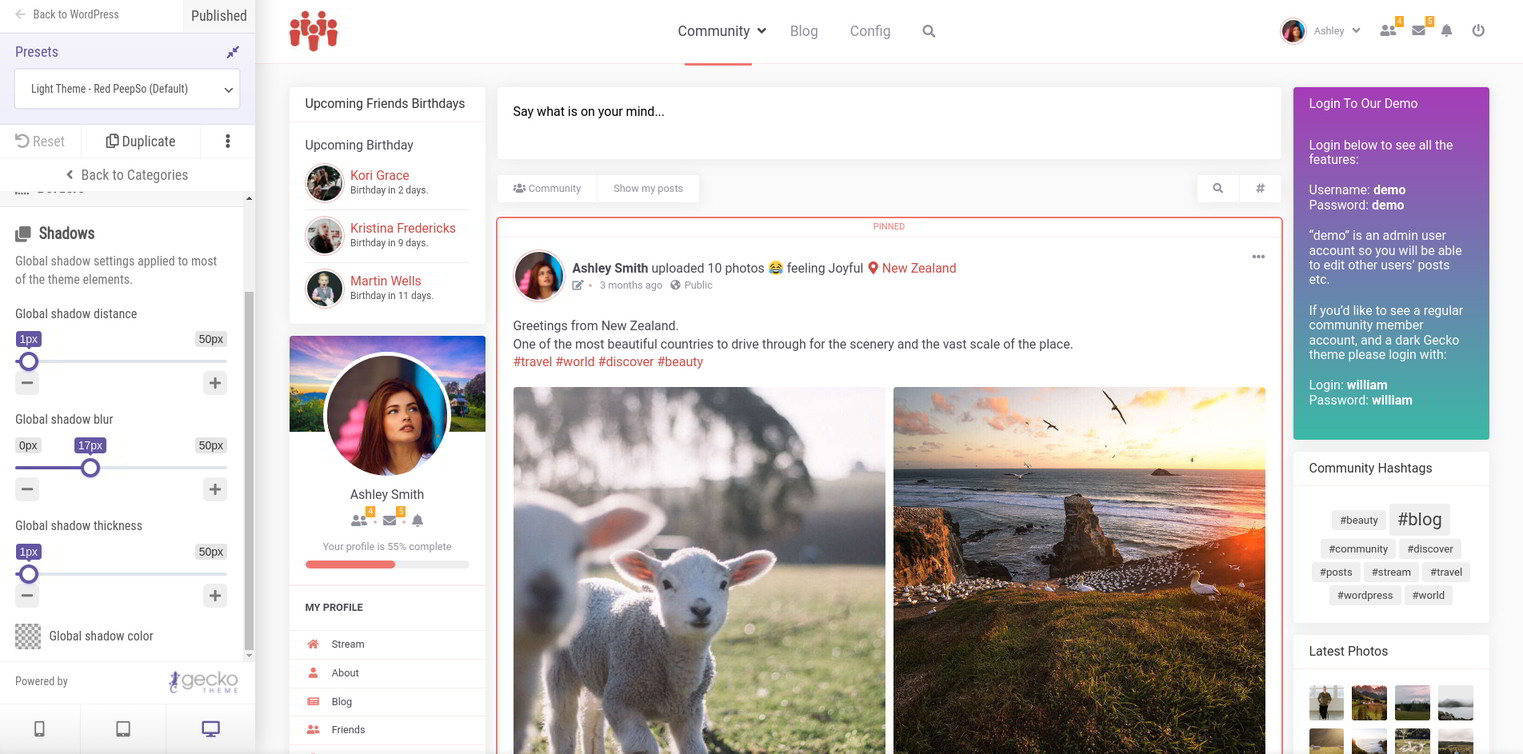Click Ashley's avatar in the top header
The image size is (1523, 754).
(x=1293, y=31)
